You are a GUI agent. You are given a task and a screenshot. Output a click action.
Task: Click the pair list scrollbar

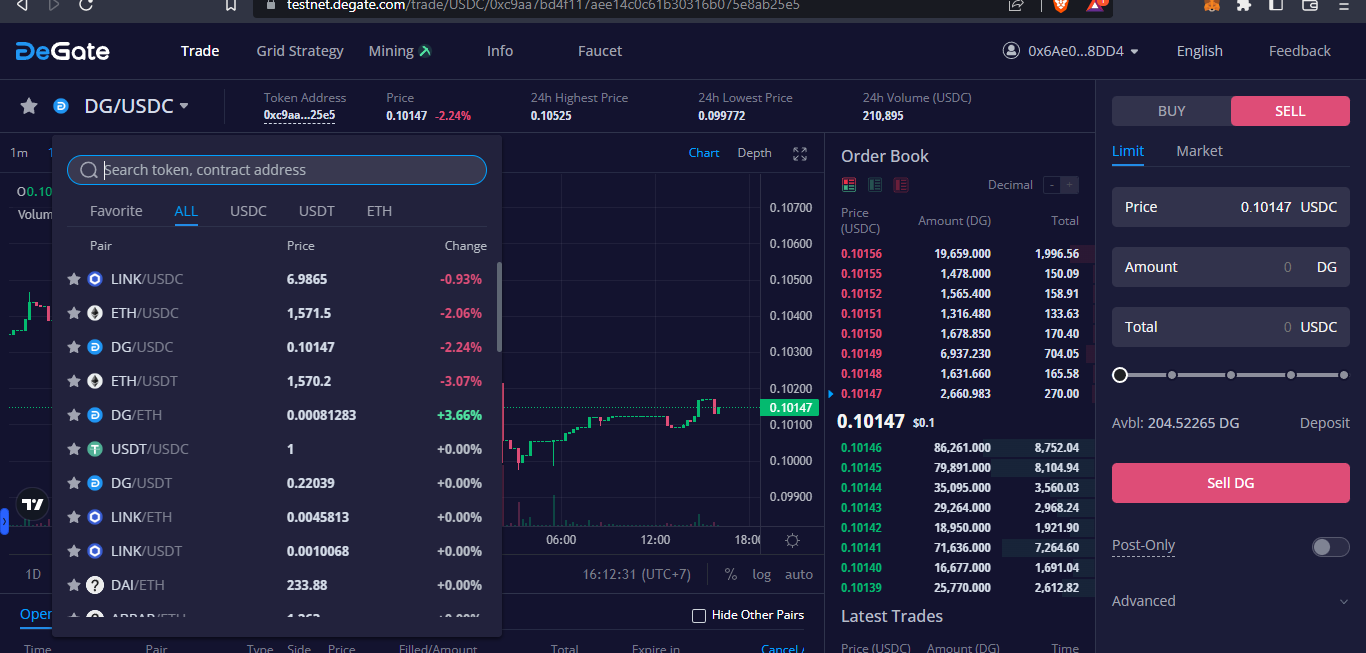[x=499, y=307]
